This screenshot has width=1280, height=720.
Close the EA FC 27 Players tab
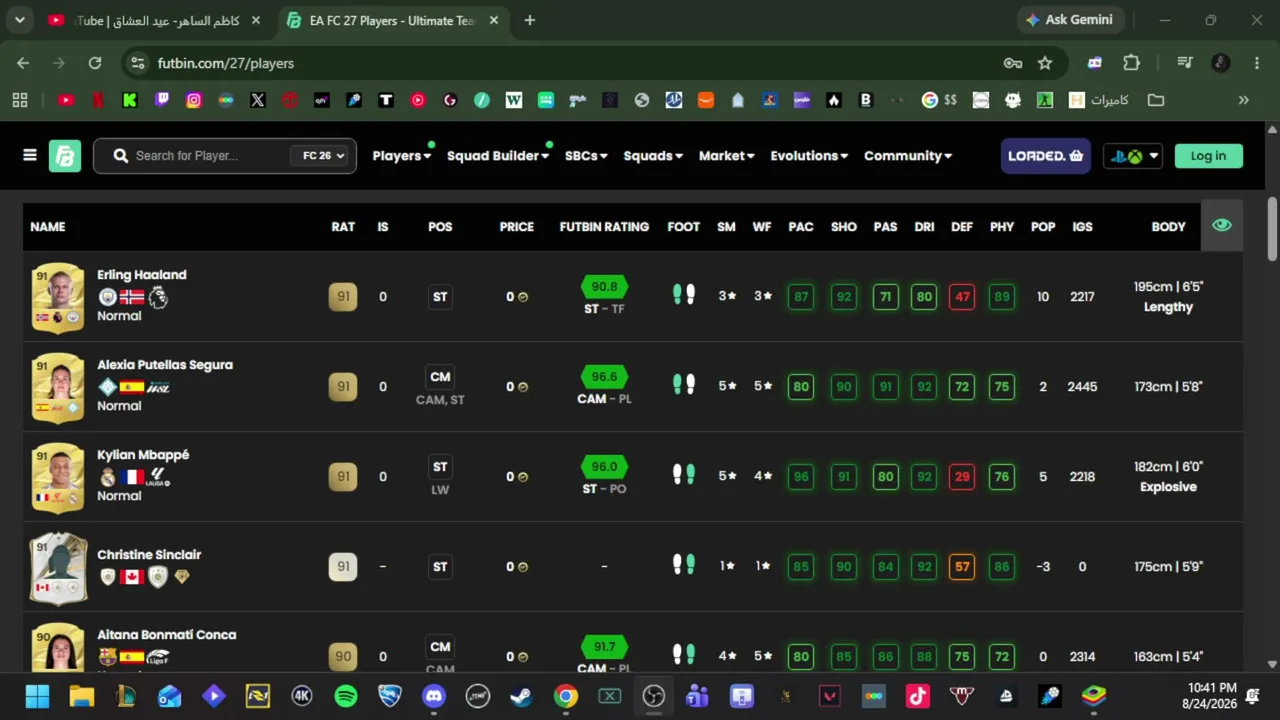tap(493, 20)
